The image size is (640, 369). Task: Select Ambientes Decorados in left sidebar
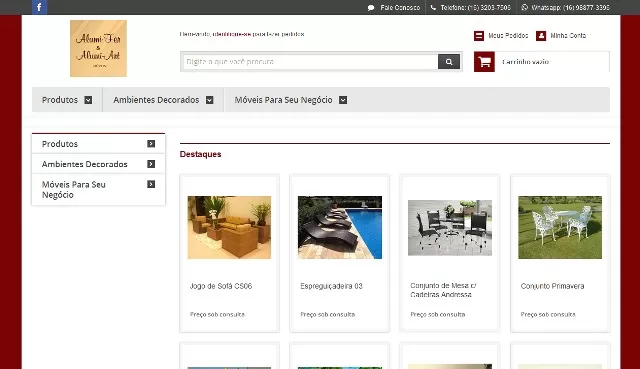pos(84,164)
